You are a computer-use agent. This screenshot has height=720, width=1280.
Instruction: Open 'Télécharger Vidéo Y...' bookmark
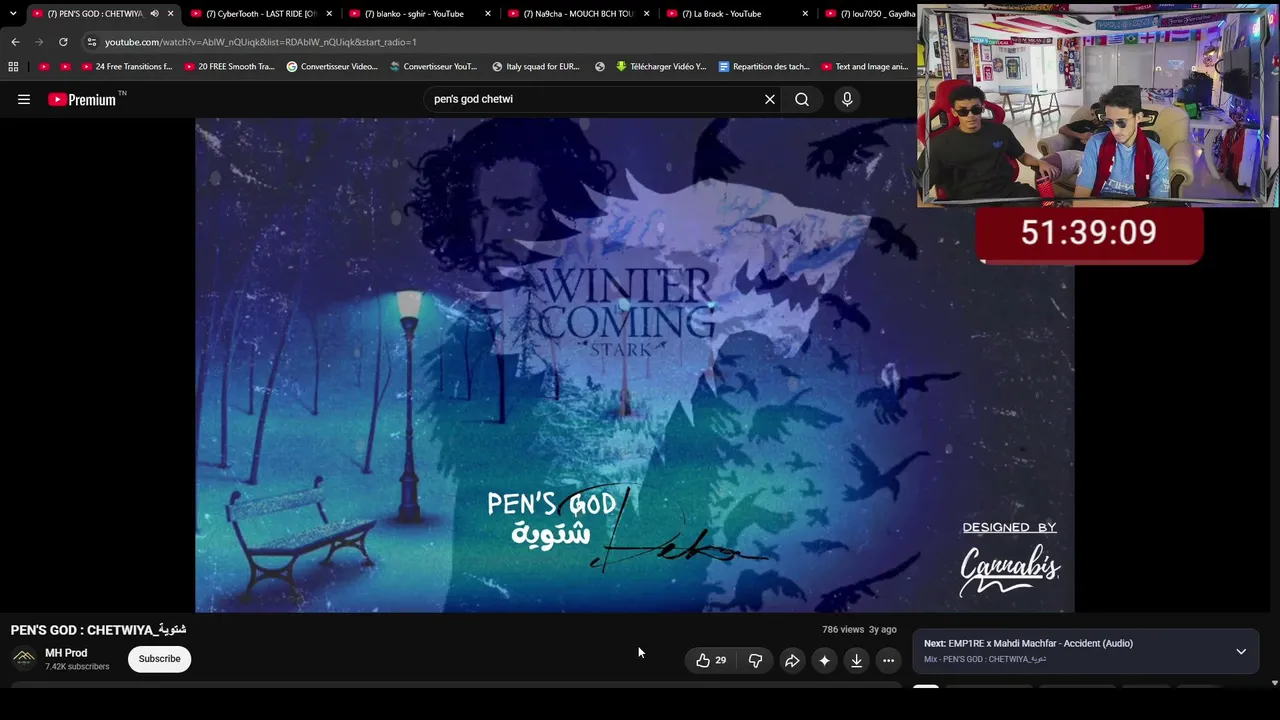(x=661, y=67)
